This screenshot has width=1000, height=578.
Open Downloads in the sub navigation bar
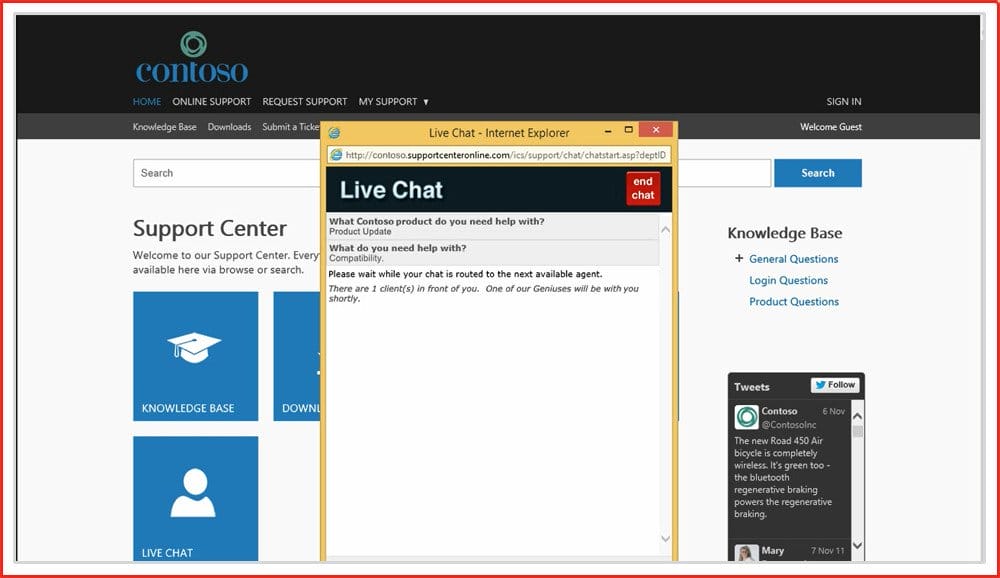point(229,127)
